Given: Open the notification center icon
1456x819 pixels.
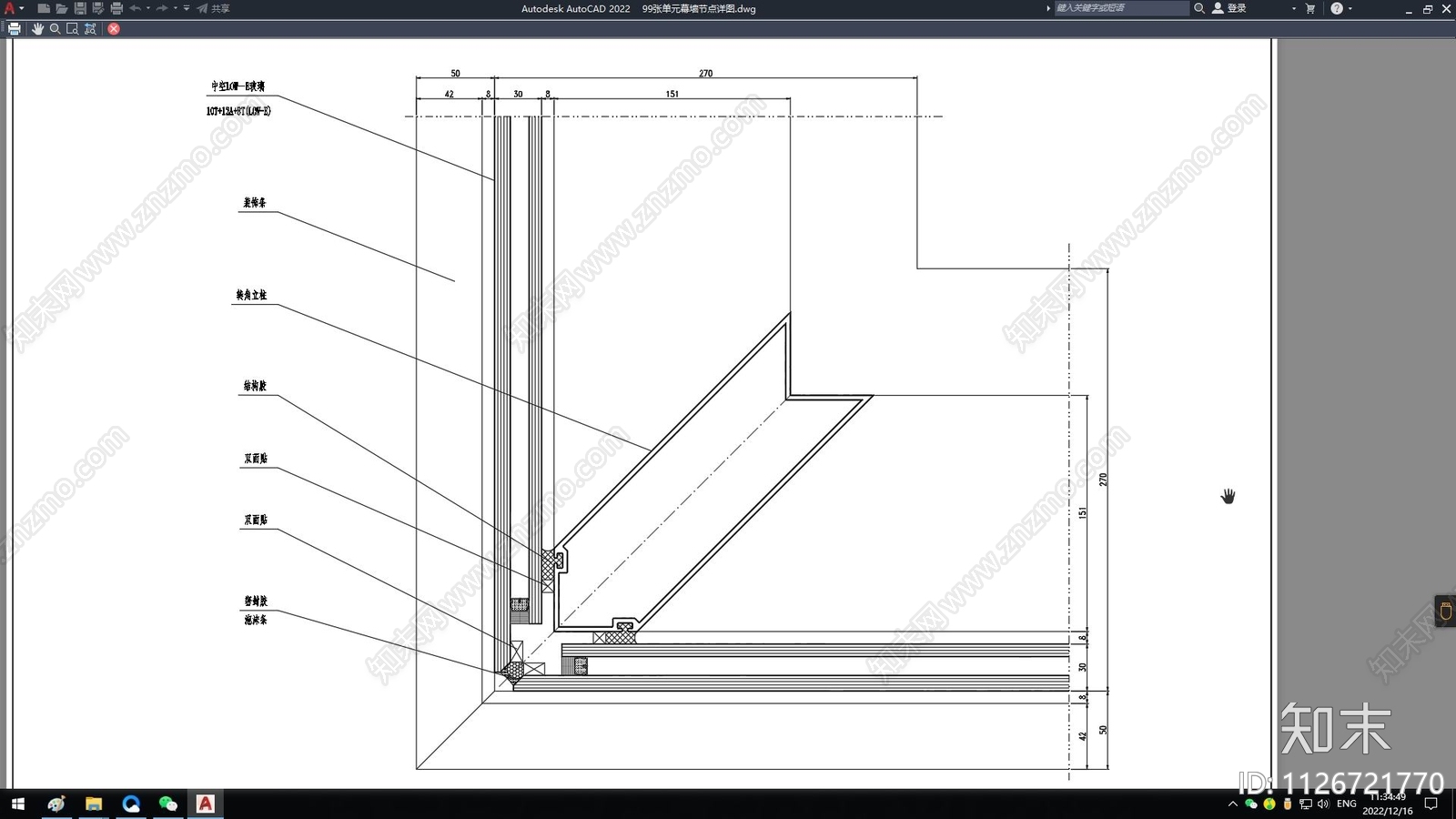Looking at the screenshot, I should 1431,804.
